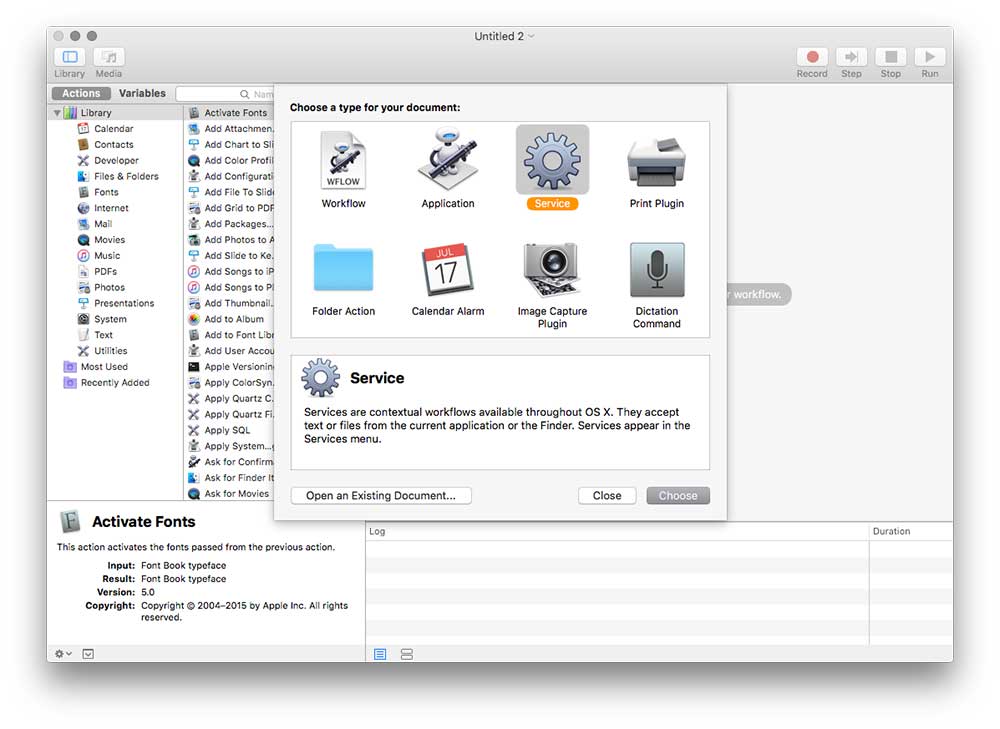Select Contacts category in Library
This screenshot has width=1000, height=729.
tap(114, 145)
